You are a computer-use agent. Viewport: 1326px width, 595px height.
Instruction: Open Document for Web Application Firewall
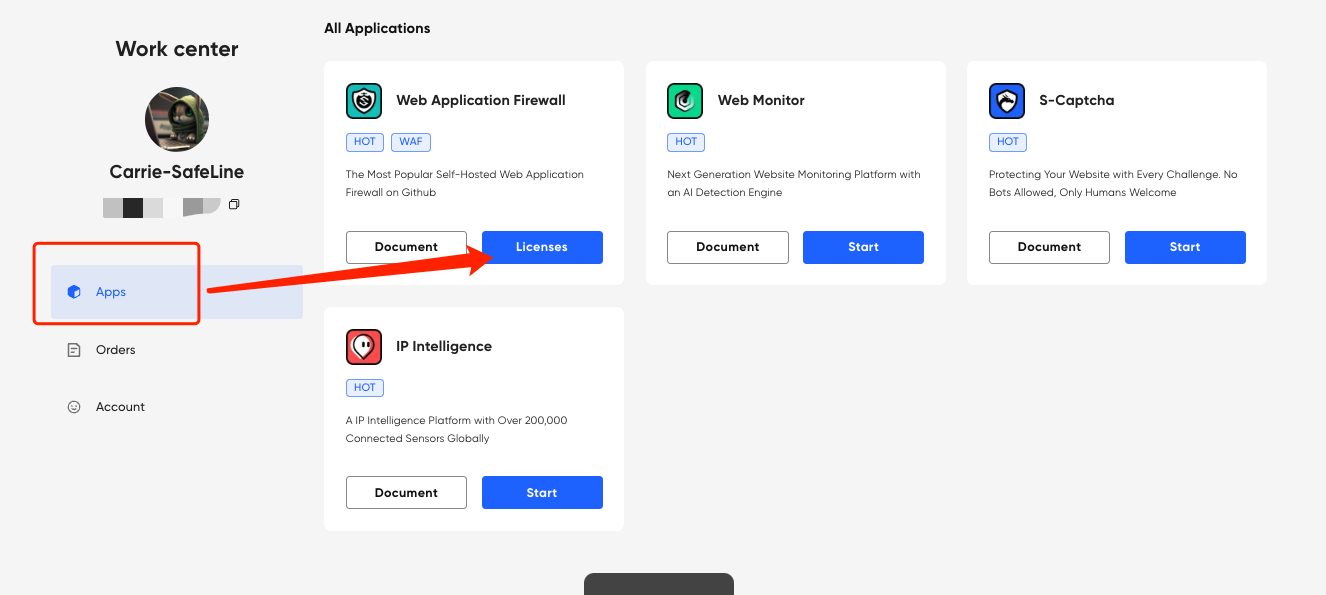click(406, 247)
